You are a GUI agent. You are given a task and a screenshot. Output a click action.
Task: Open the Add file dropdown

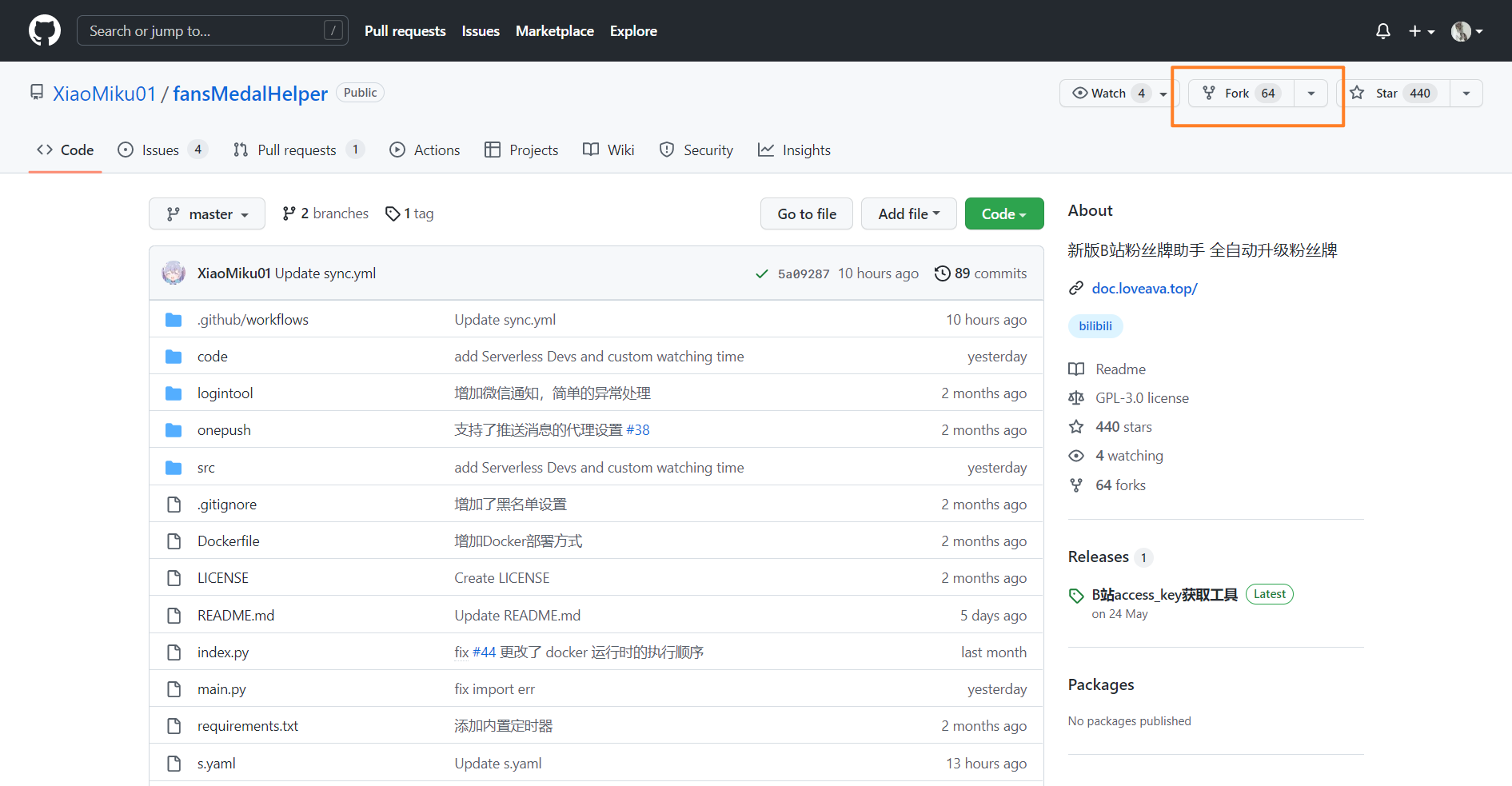(x=908, y=214)
